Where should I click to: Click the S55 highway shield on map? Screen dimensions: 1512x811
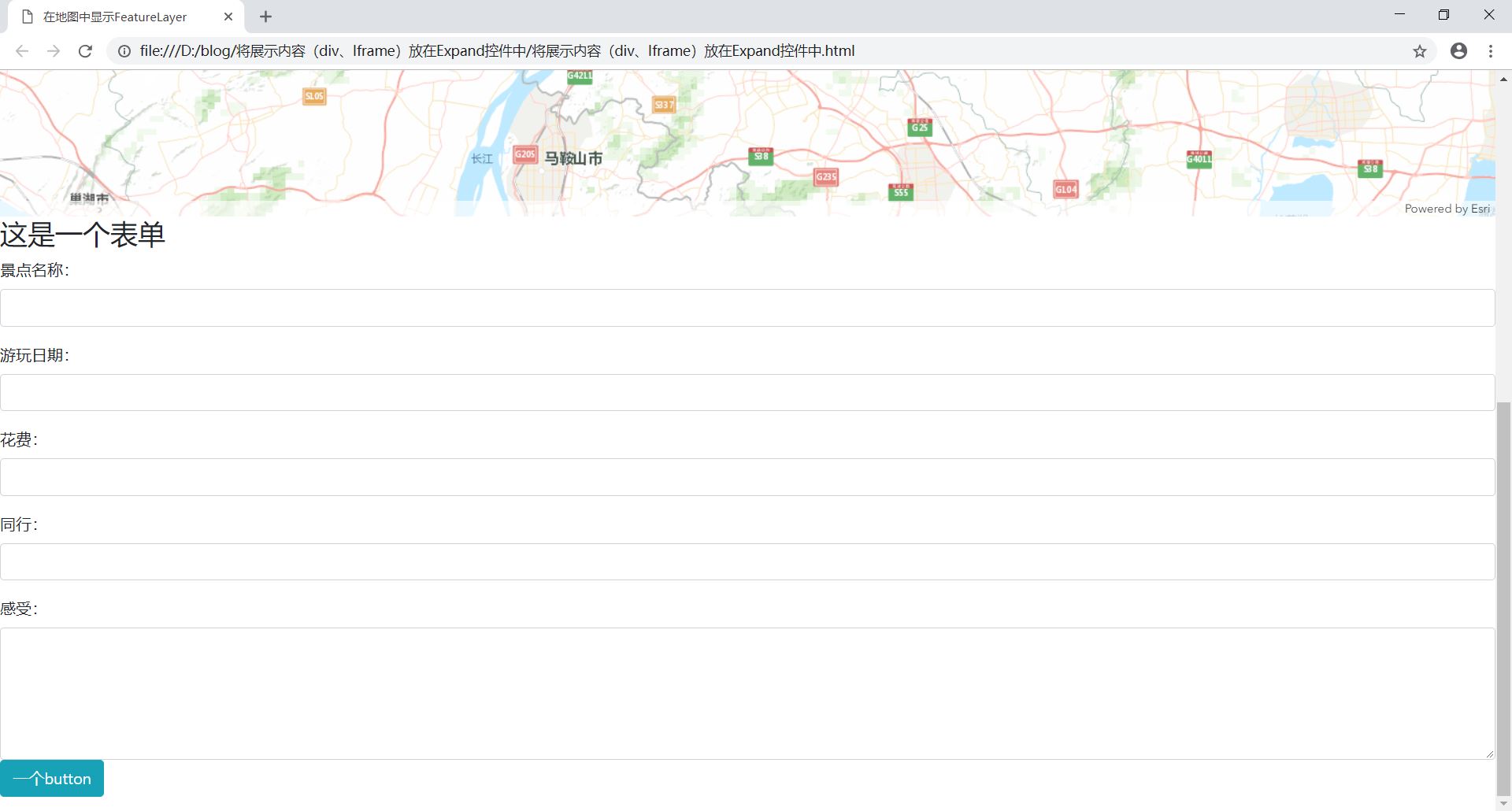[901, 191]
